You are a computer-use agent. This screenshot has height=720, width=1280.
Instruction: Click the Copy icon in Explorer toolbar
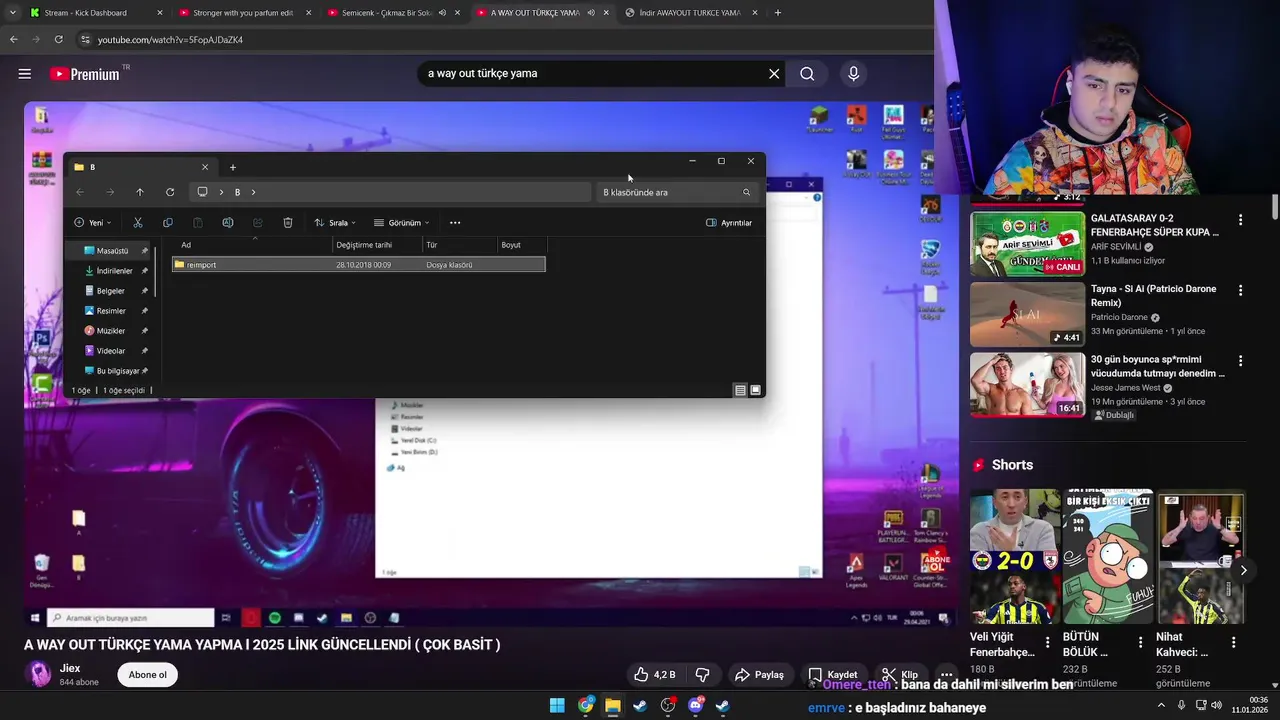(168, 223)
